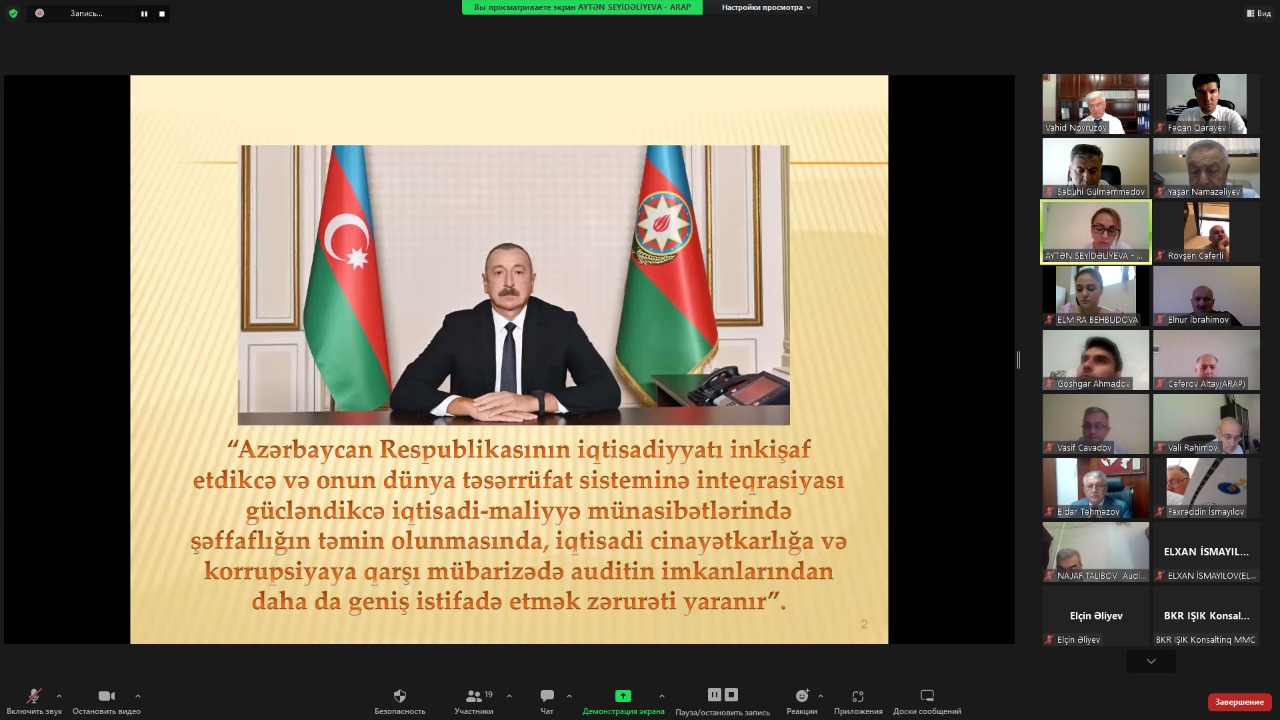Viewport: 1280px width, 720px height.
Task: Select Vahid Novruzov's video thumbnail
Action: click(x=1095, y=103)
